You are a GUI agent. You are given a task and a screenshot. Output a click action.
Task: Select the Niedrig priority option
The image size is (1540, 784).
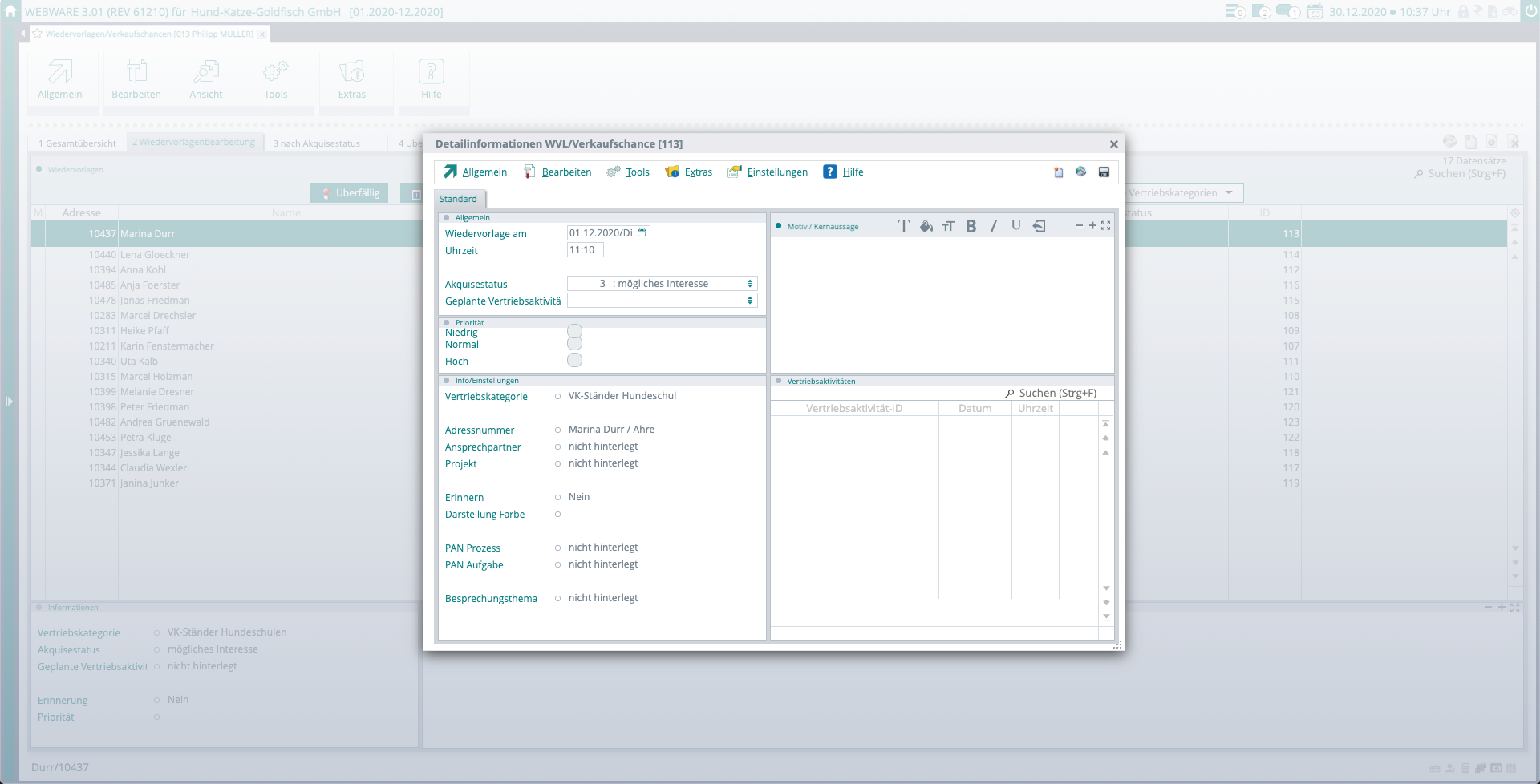pyautogui.click(x=574, y=331)
